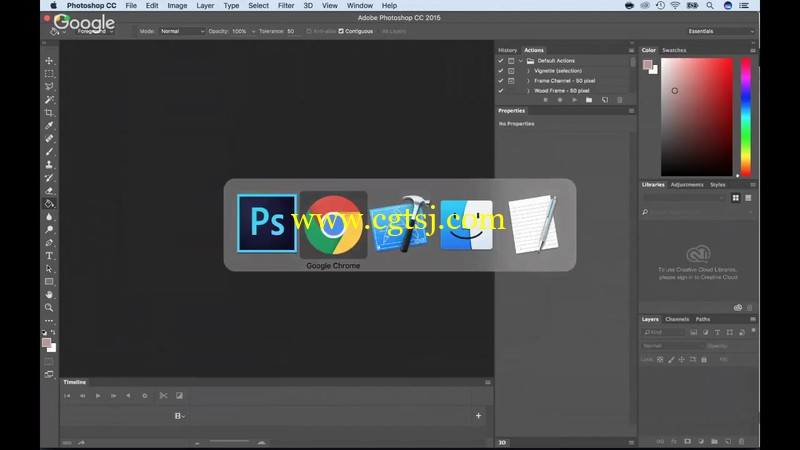Select the Pen tool
The height and width of the screenshot is (450, 800).
click(x=49, y=243)
